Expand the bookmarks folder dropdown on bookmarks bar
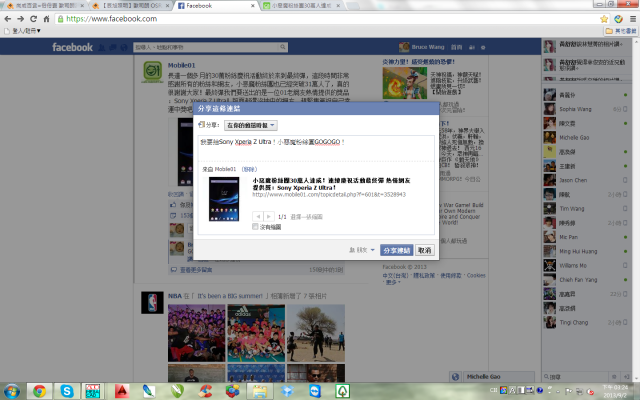This screenshot has width=640, height=400. [22, 31]
